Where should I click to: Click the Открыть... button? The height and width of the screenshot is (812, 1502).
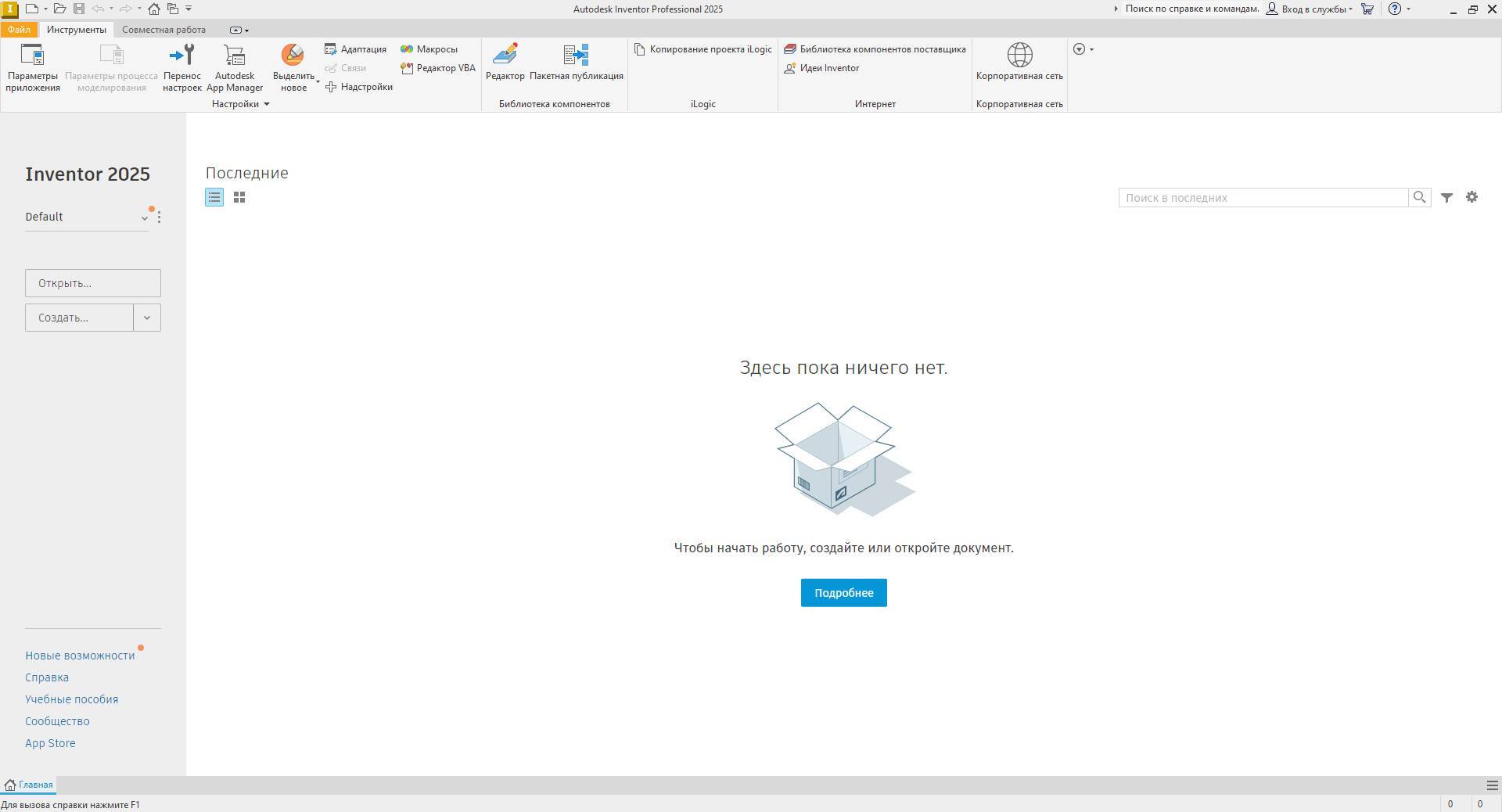pyautogui.click(x=93, y=283)
